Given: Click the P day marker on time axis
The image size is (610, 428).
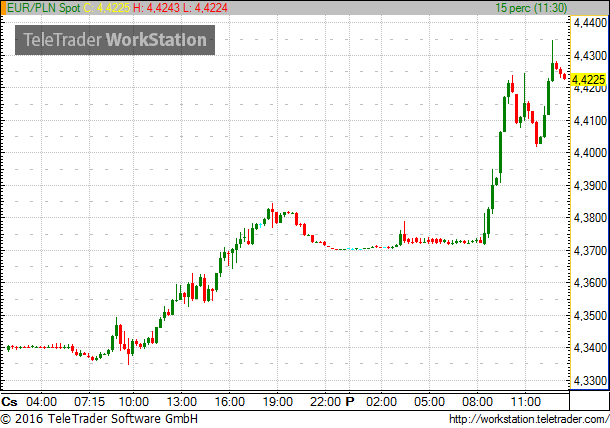Looking at the screenshot, I should coord(350,402).
